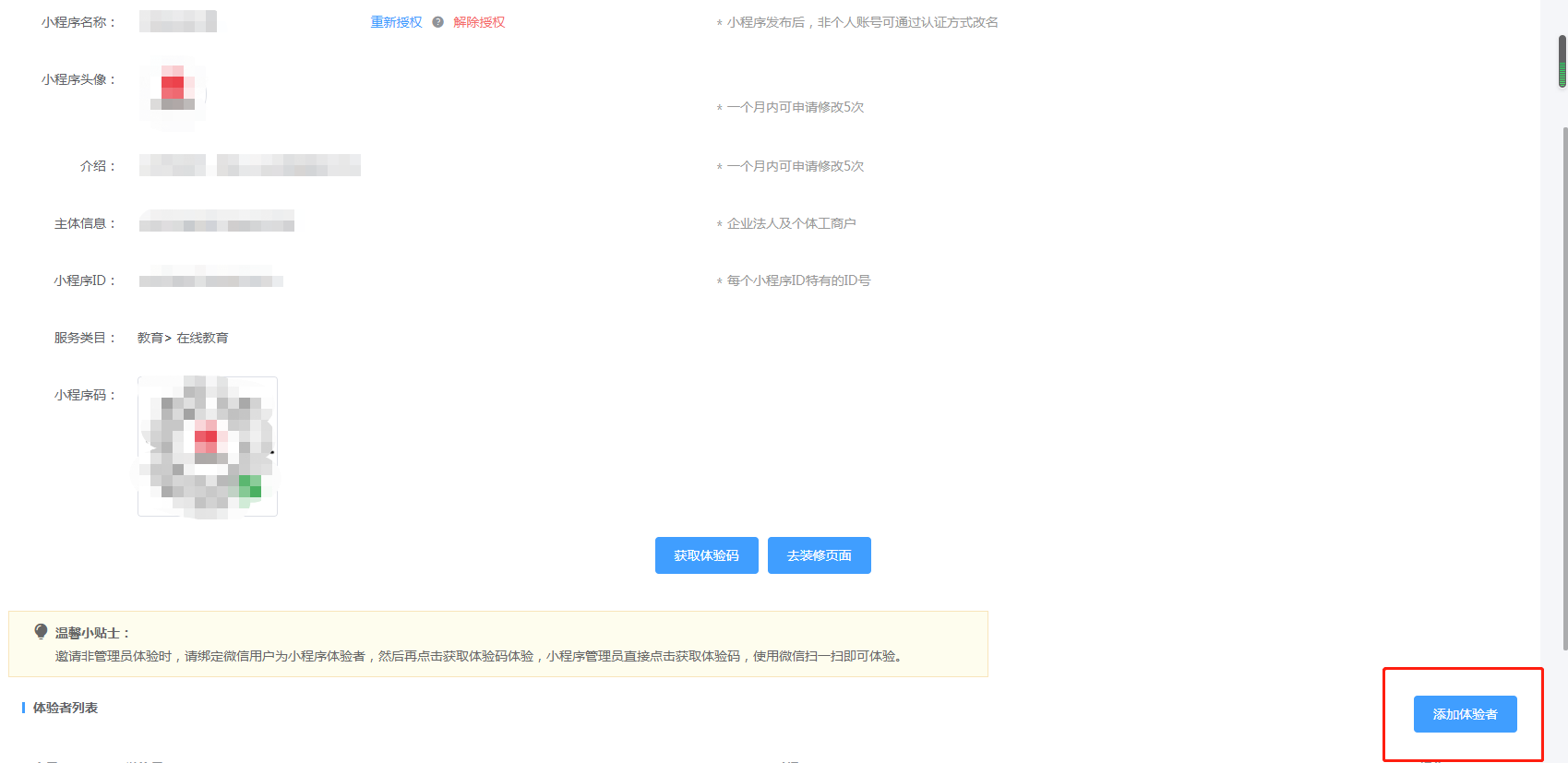Click the 教育> 在线教育 service category text
This screenshot has width=1568, height=763.
183,338
